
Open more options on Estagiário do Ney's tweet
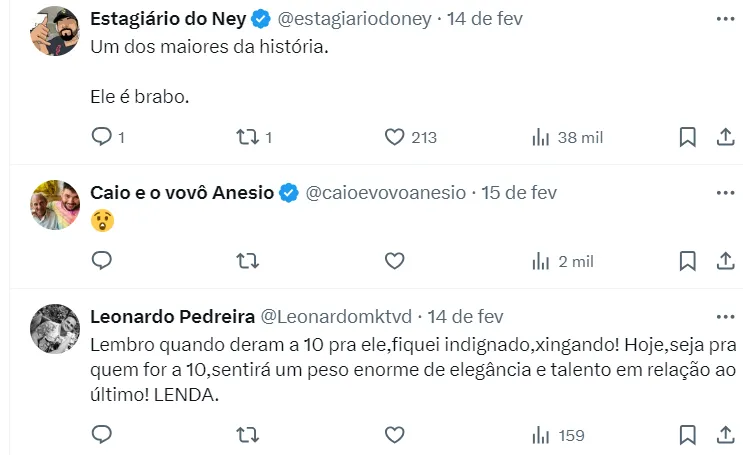(726, 19)
